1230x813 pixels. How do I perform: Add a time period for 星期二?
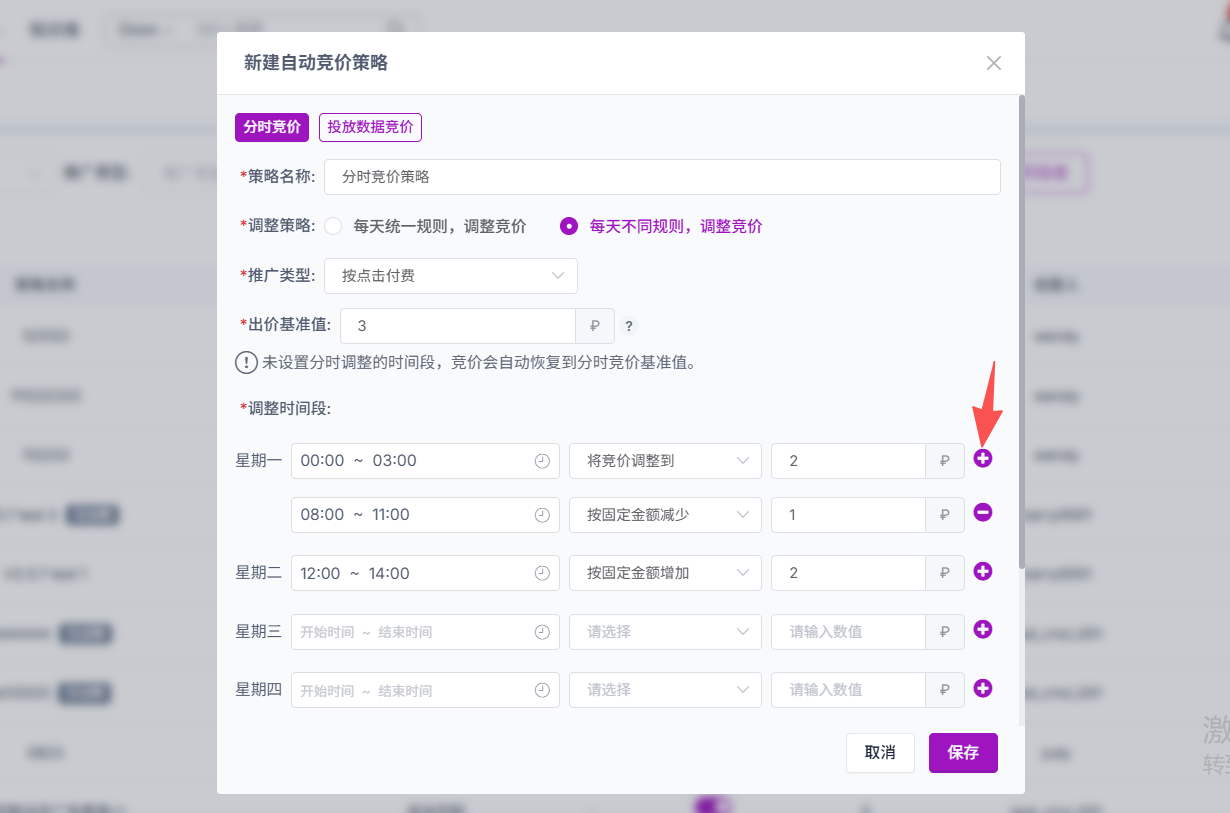983,571
